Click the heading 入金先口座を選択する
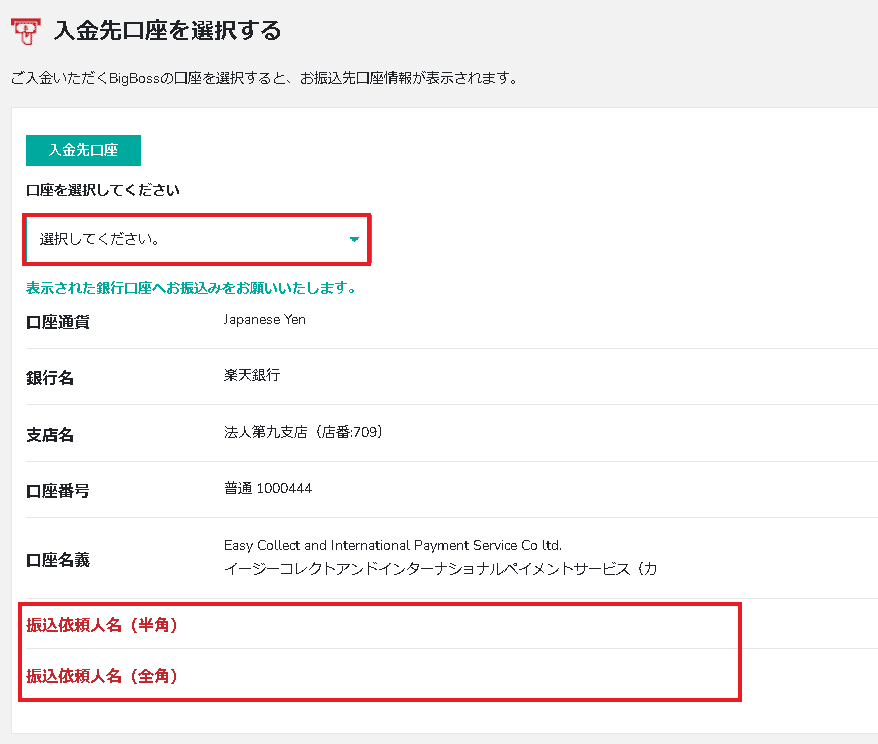This screenshot has width=878, height=744. point(167,30)
